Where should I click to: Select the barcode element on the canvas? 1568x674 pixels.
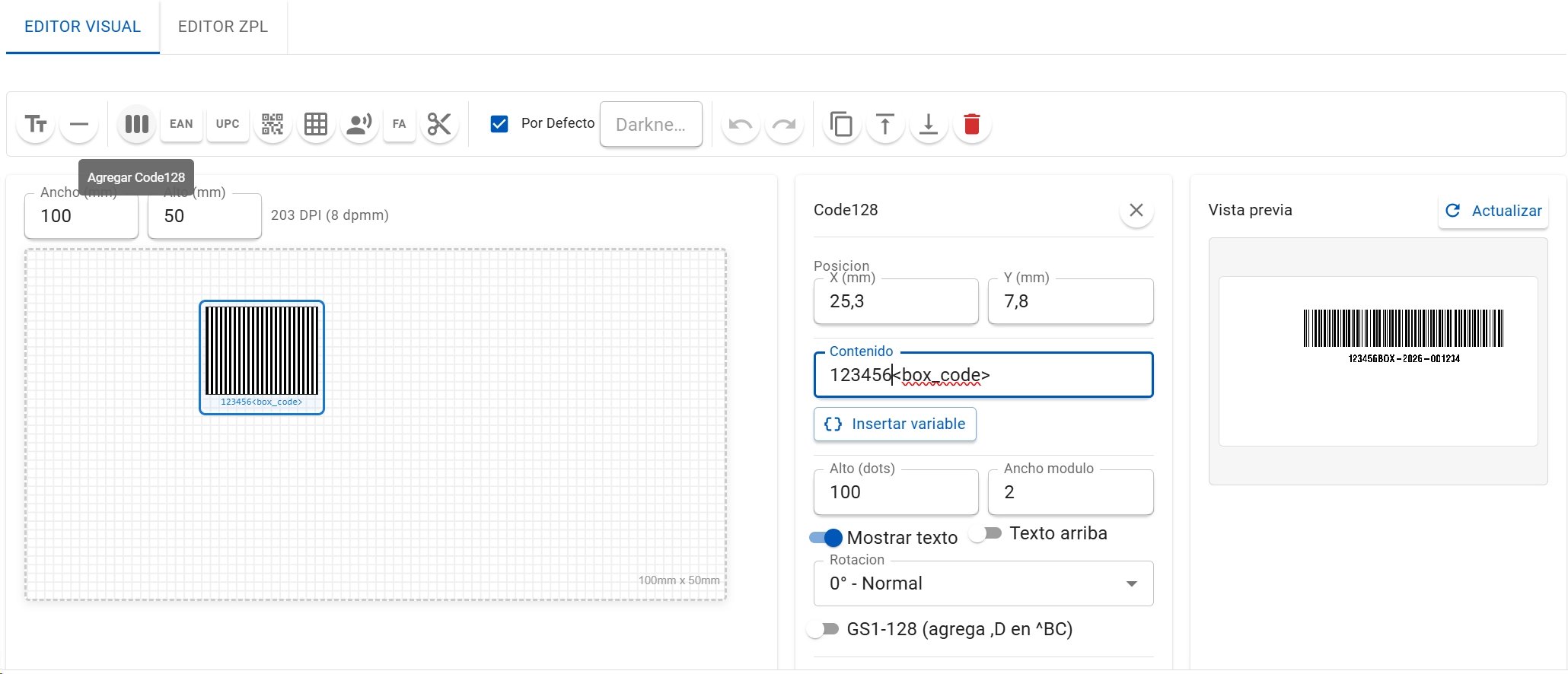(262, 358)
